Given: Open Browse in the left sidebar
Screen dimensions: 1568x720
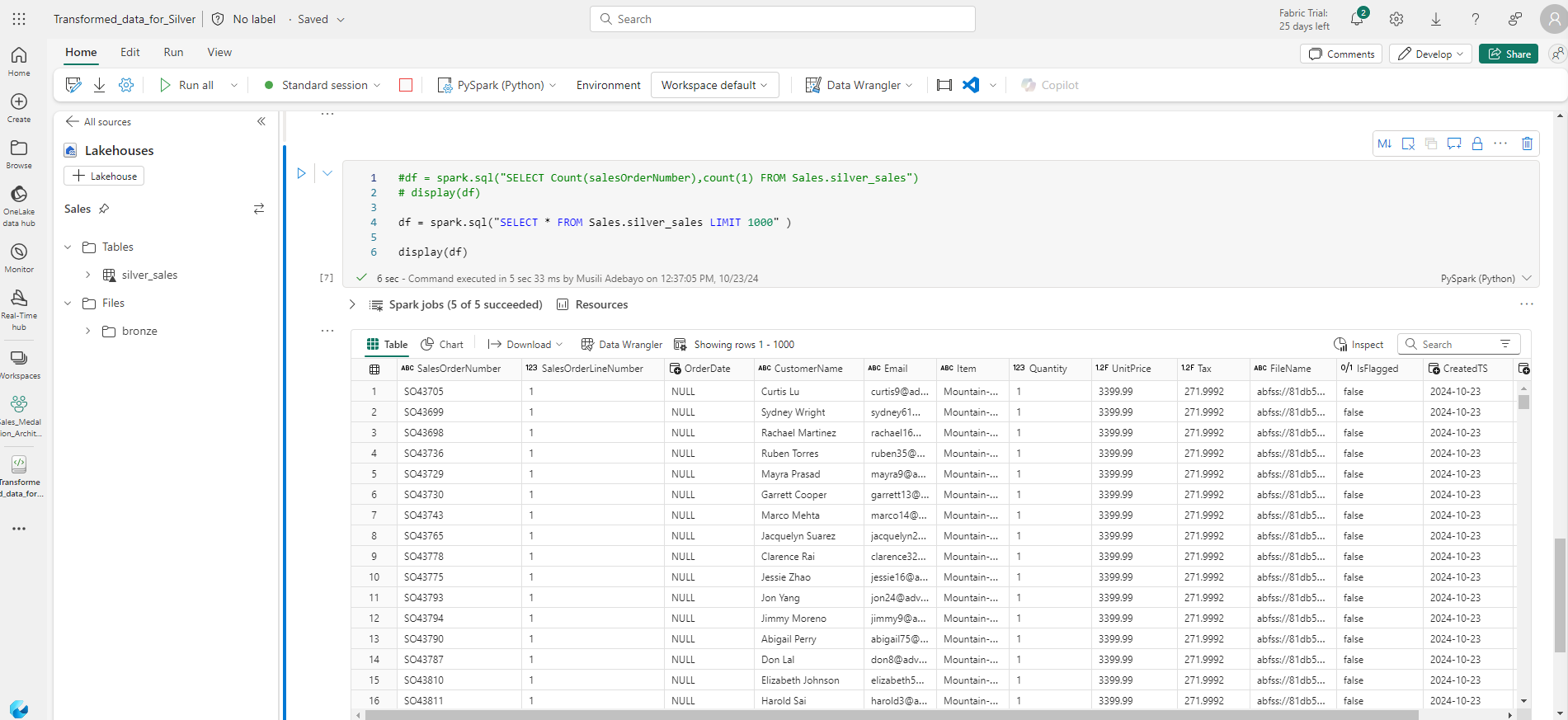Looking at the screenshot, I should [x=19, y=153].
